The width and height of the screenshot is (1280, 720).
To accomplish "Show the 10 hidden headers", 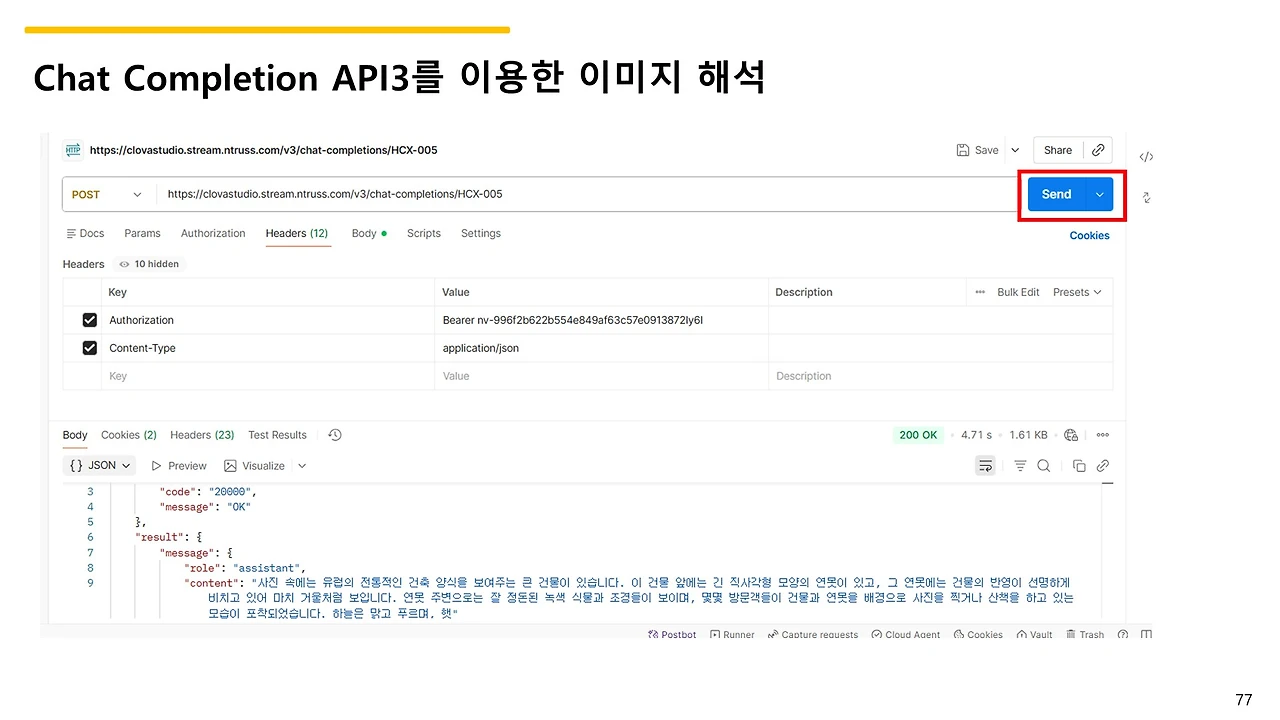I will tap(149, 264).
